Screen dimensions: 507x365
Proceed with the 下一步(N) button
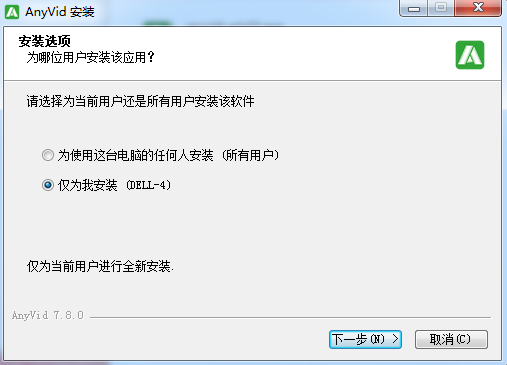point(365,339)
